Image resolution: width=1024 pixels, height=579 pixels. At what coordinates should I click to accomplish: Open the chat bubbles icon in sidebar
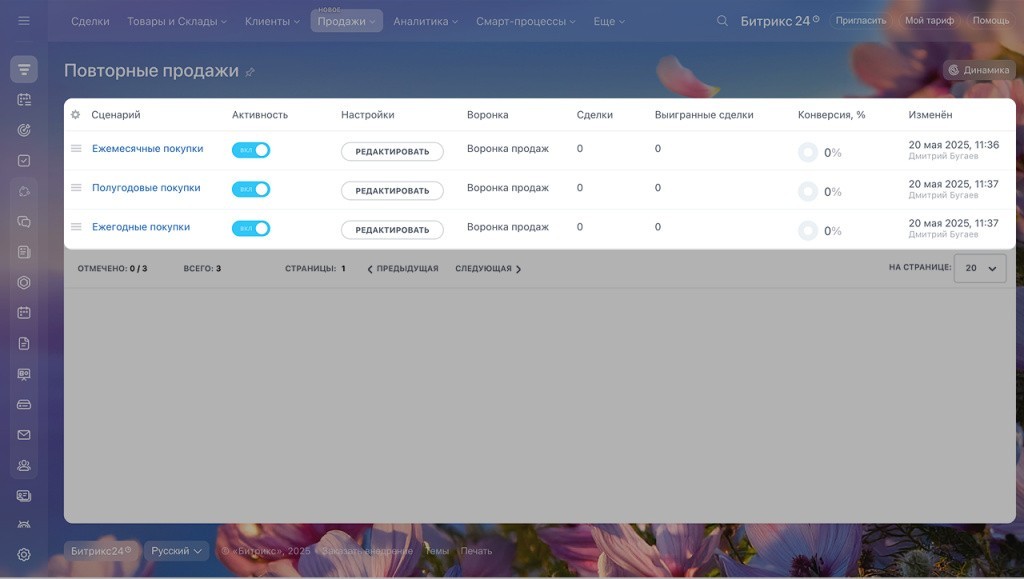(24, 222)
